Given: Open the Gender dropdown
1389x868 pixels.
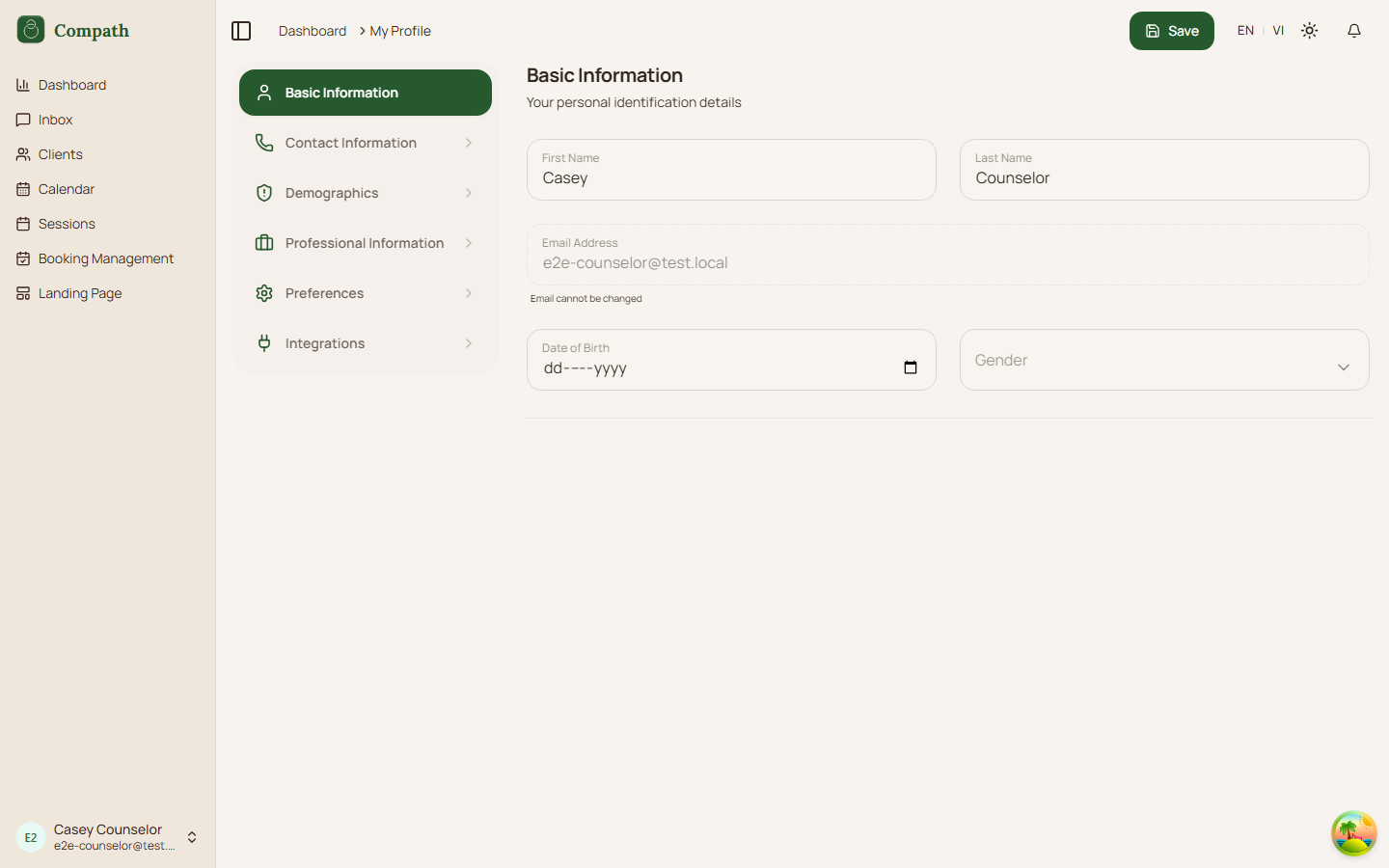Looking at the screenshot, I should [x=1163, y=360].
